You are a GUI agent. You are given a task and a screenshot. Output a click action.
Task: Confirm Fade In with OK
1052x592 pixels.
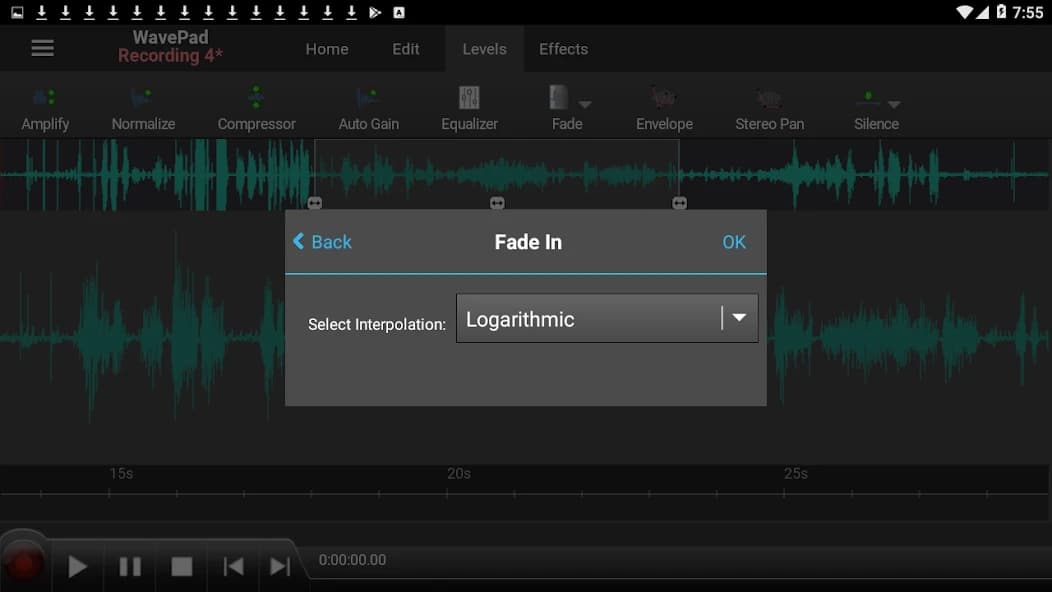pyautogui.click(x=733, y=242)
